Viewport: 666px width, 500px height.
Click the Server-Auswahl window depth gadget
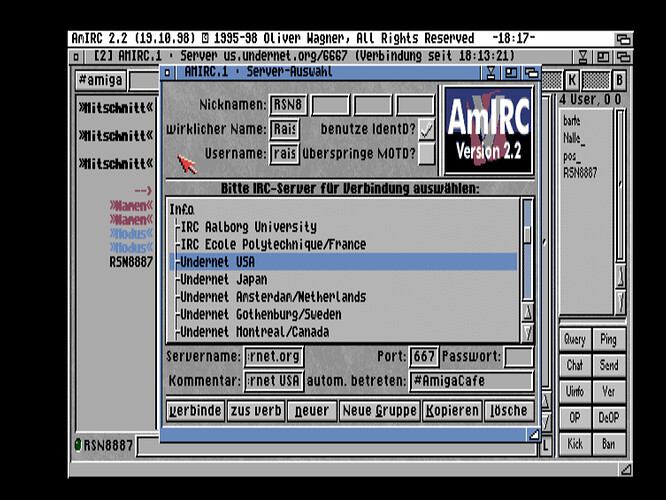pos(531,73)
